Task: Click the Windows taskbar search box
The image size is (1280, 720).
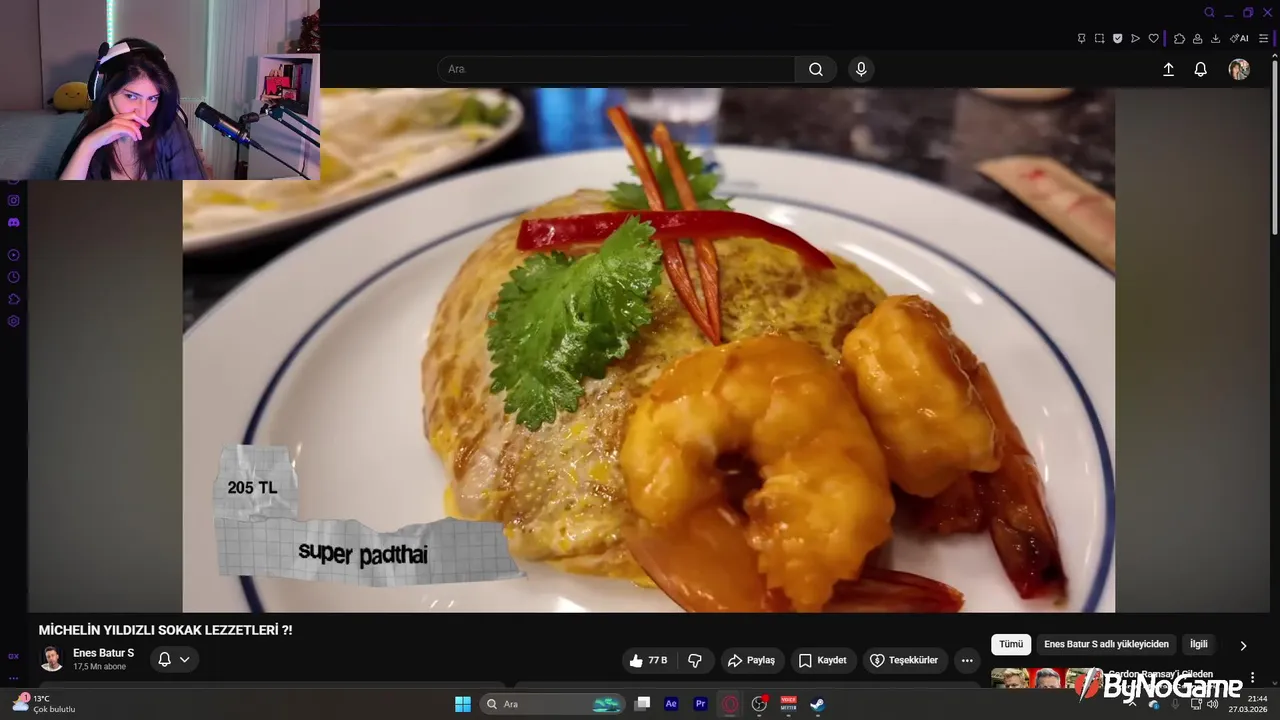Action: pos(553,704)
